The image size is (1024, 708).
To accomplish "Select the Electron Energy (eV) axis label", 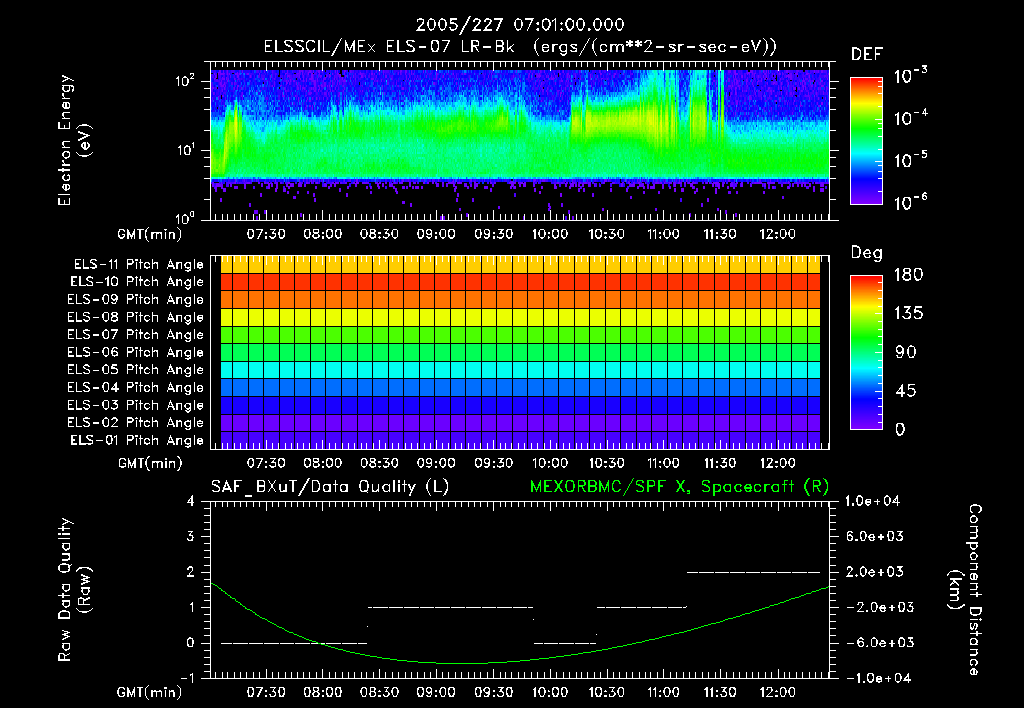I will [x=74, y=140].
